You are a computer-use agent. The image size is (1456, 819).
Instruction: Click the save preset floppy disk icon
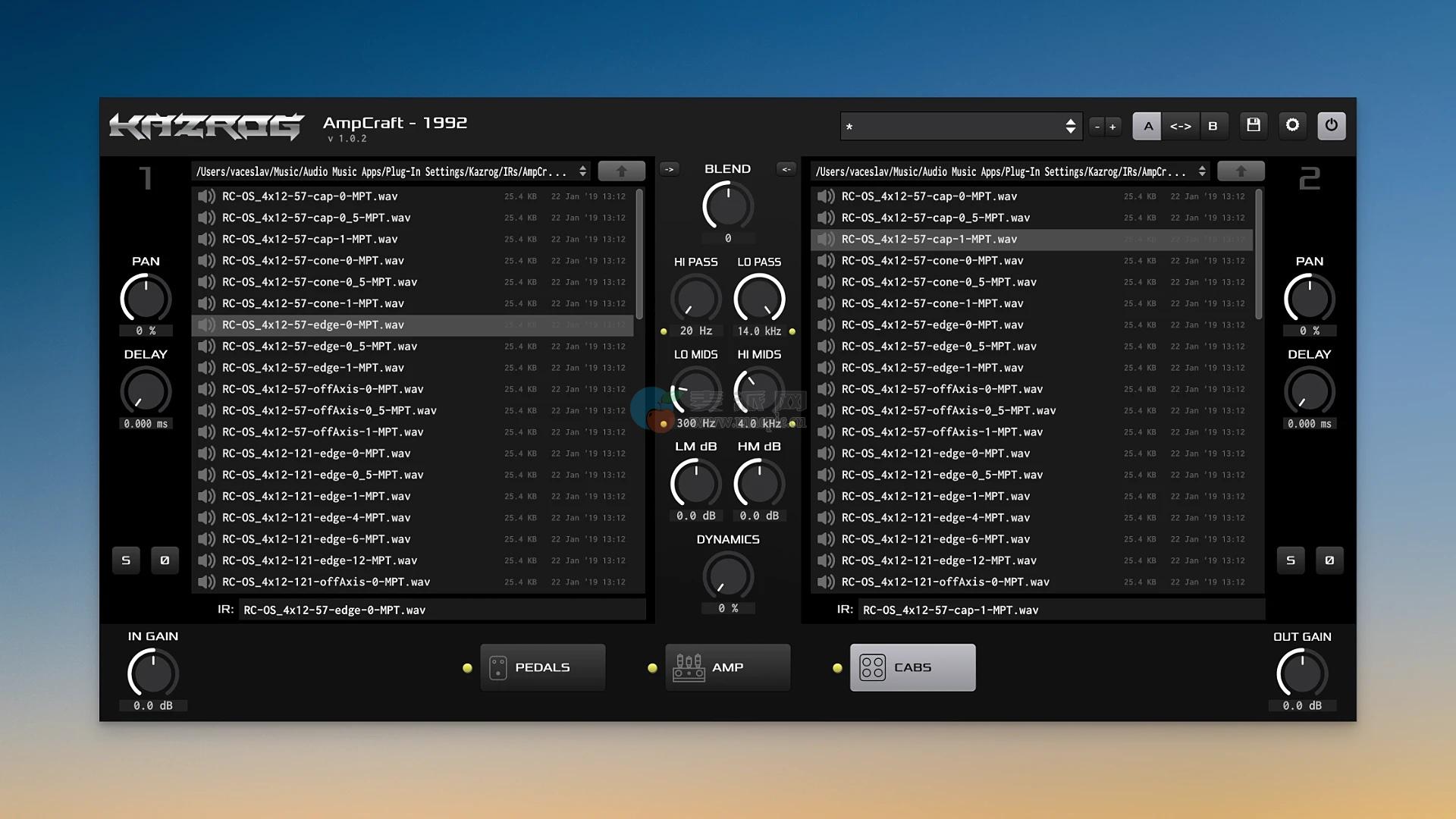1254,126
